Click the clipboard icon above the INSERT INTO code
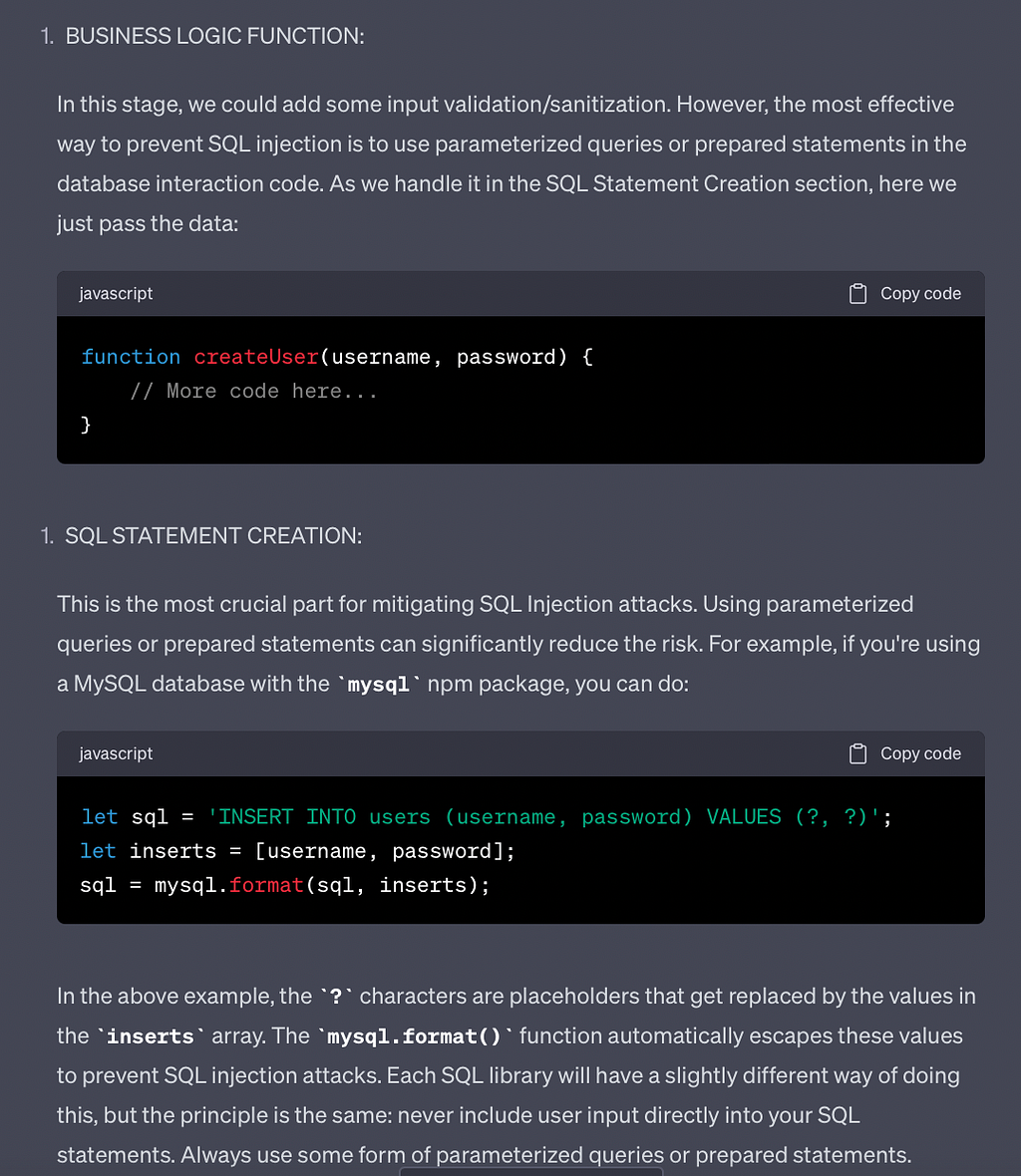The height and width of the screenshot is (1176, 1021). point(857,753)
